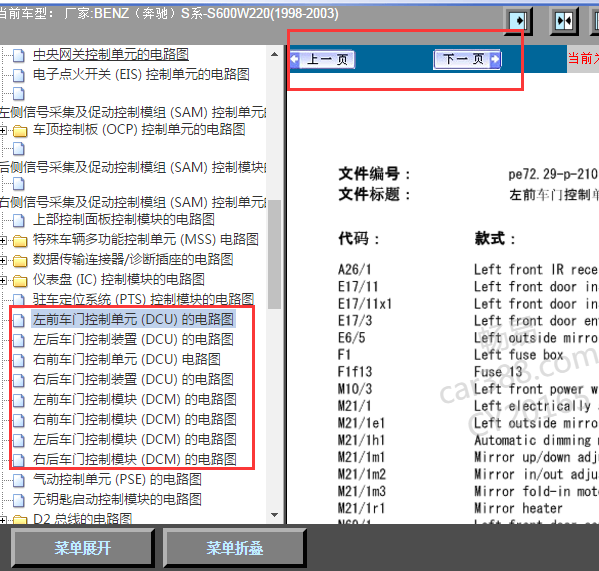The height and width of the screenshot is (571, 599).
Task: Click the tree panel scrollbar thumb
Action: (x=274, y=254)
